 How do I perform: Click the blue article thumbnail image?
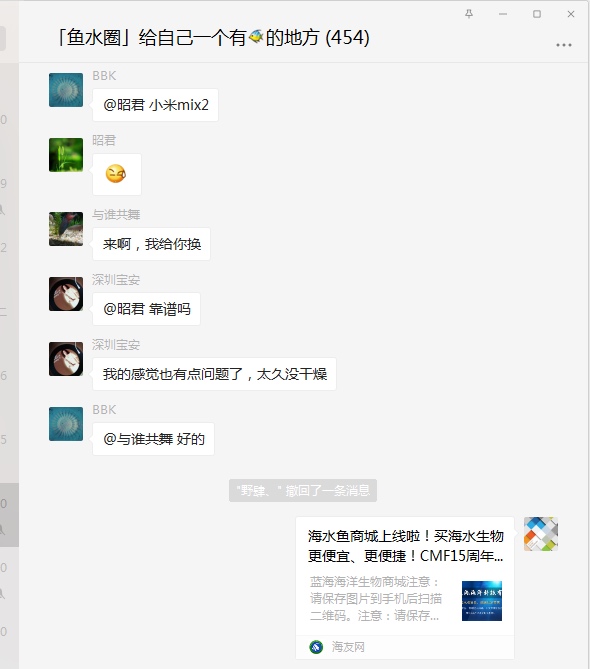click(482, 601)
